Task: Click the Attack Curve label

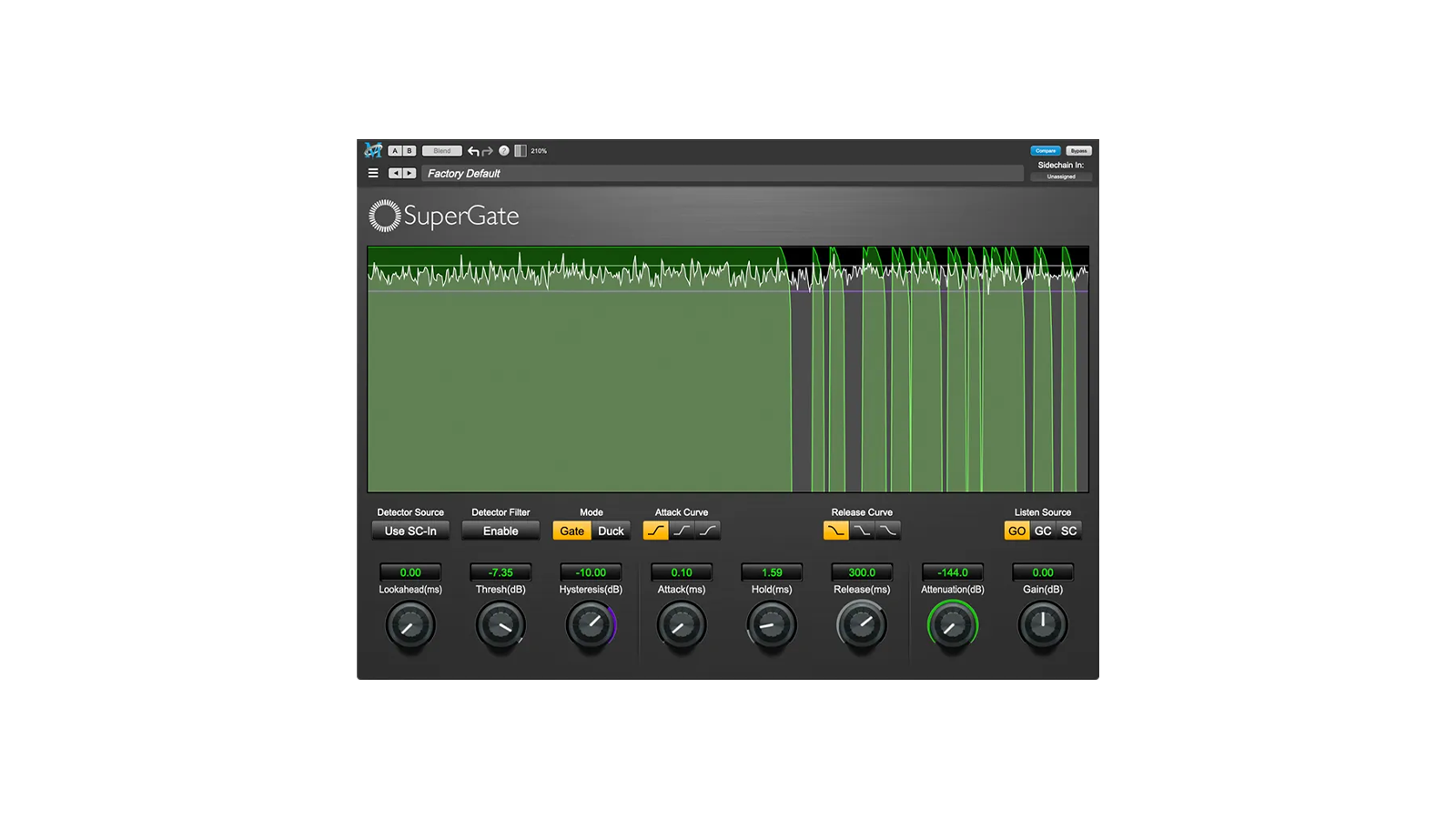Action: click(682, 512)
